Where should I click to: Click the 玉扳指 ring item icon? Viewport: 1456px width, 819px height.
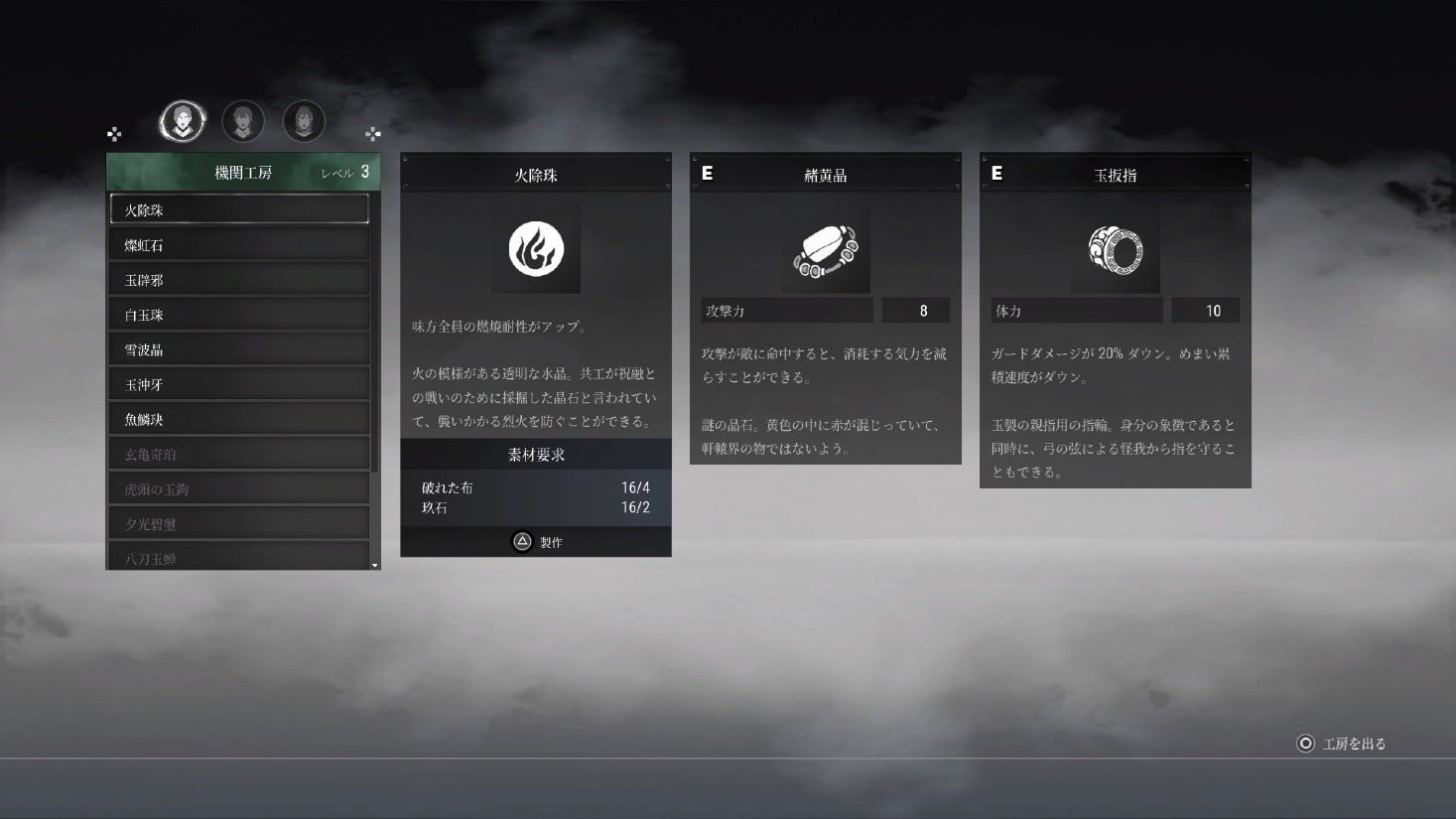pyautogui.click(x=1116, y=249)
